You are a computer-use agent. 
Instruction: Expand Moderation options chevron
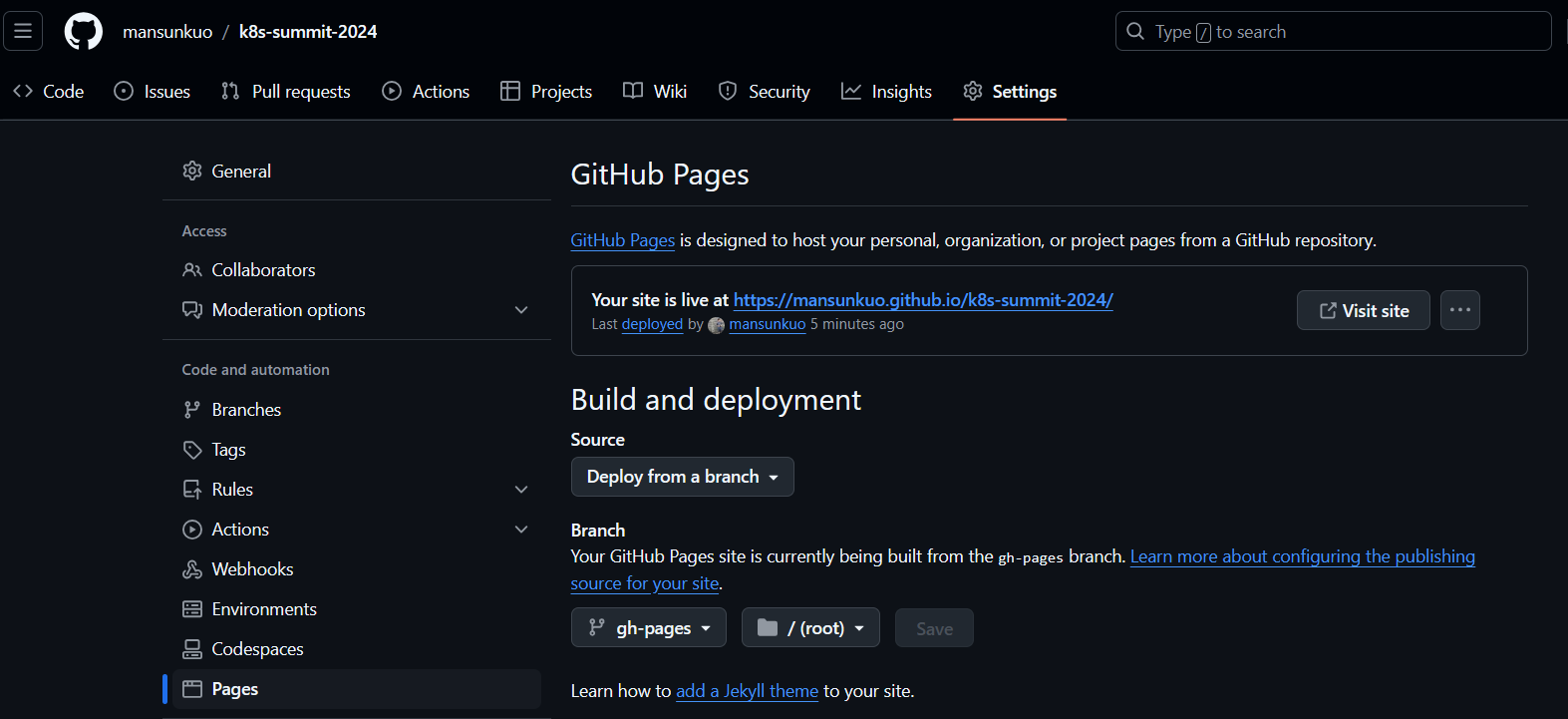tap(521, 310)
